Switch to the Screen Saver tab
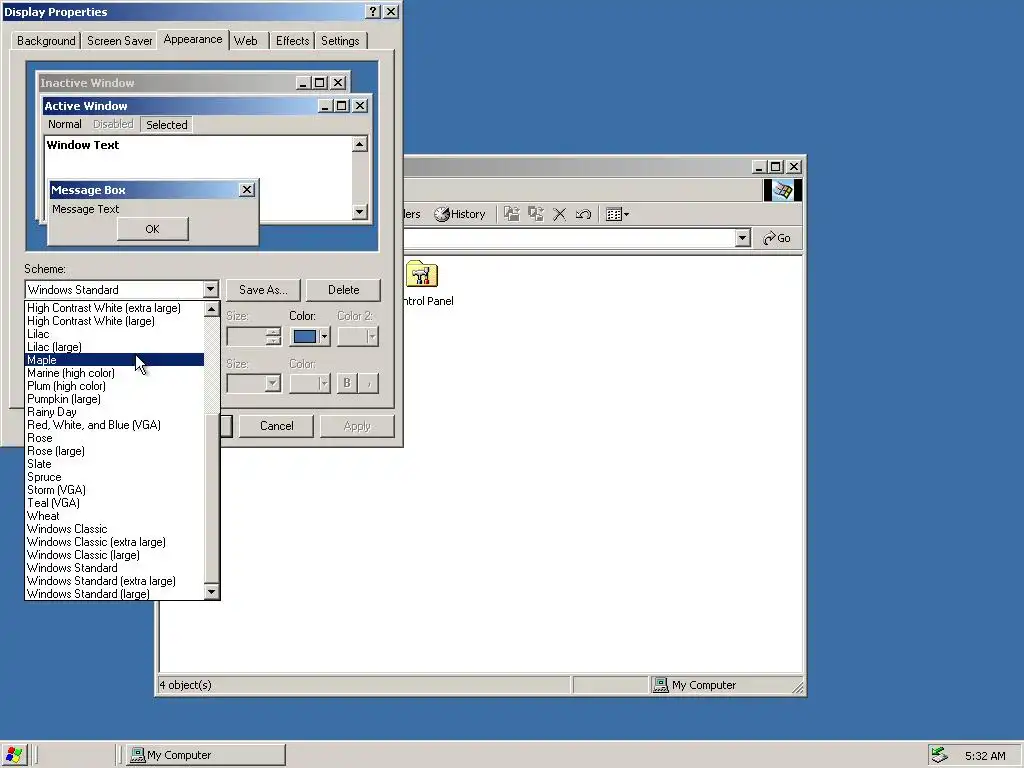The height and width of the screenshot is (768, 1024). [x=120, y=40]
